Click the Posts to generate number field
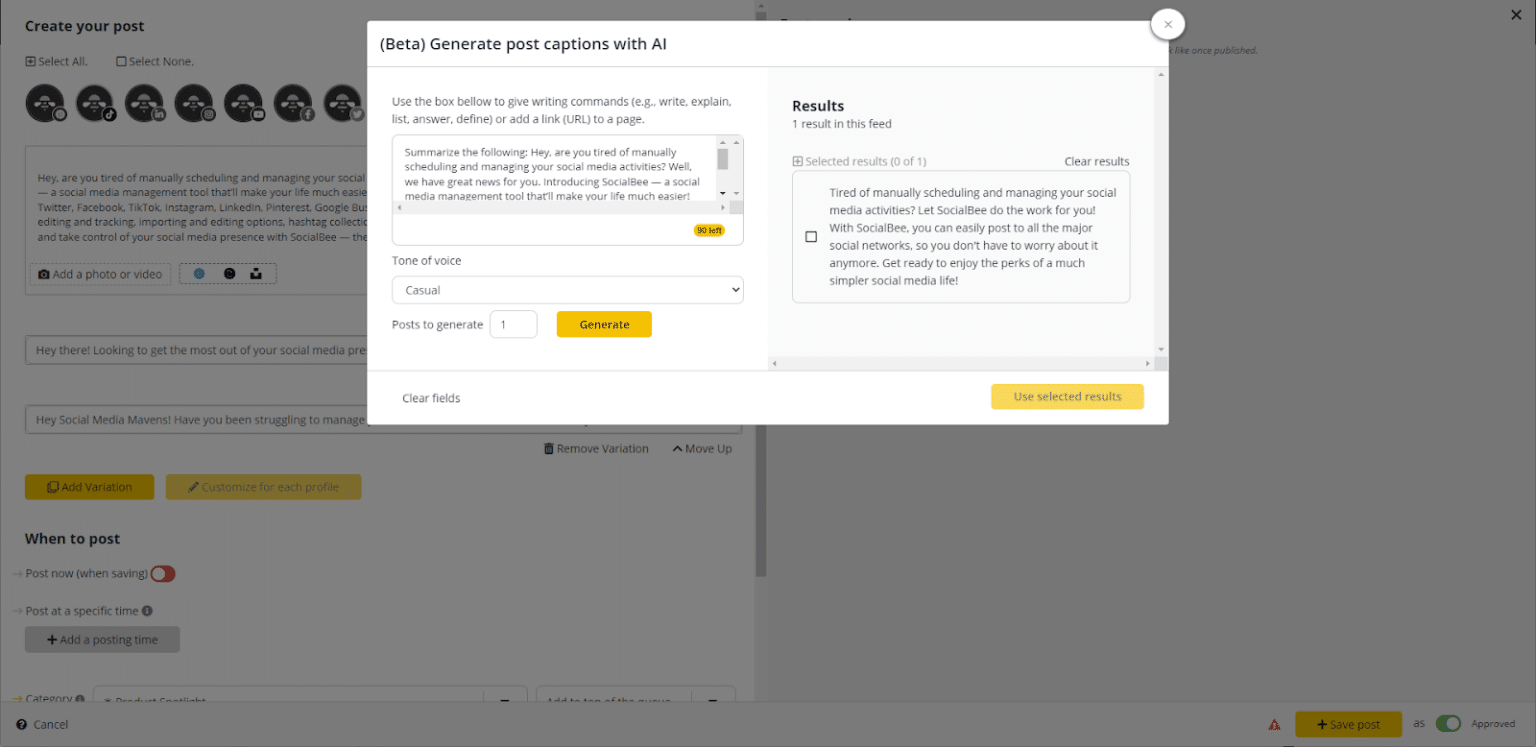The height and width of the screenshot is (747, 1536). tap(513, 323)
